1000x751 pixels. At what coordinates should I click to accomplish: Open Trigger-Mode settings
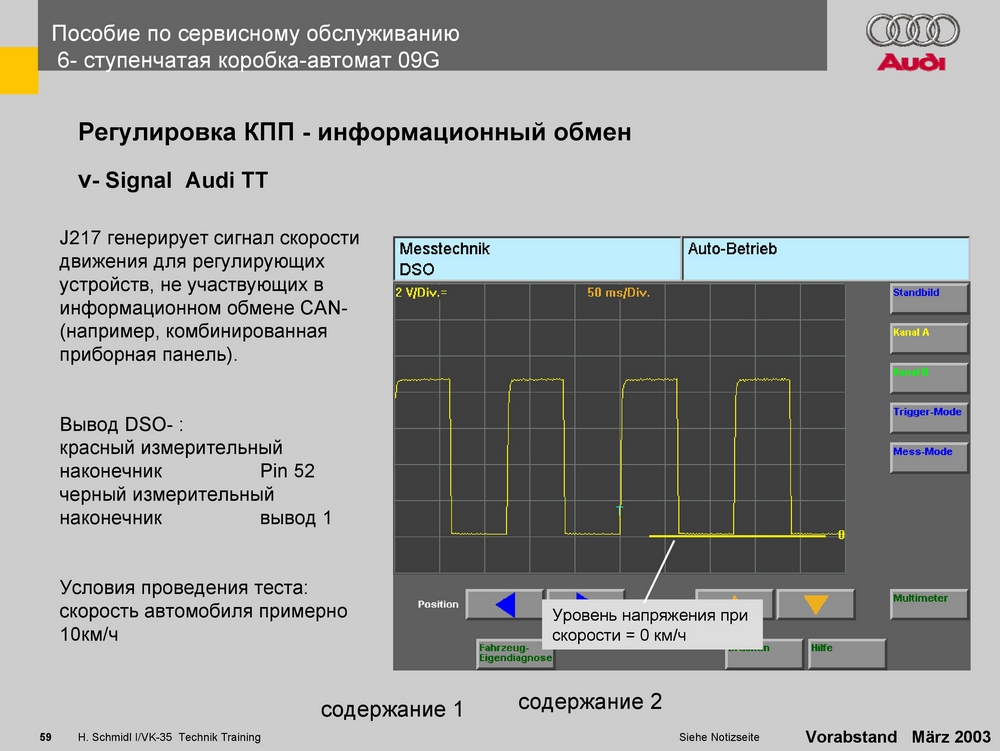(x=929, y=417)
